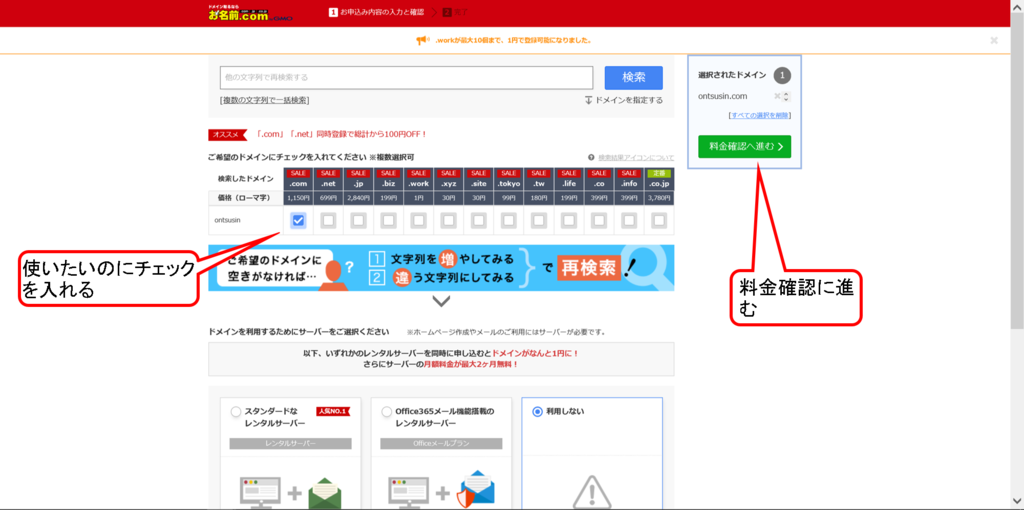Click the レンタルサーバー gray plan label
1024x510 pixels.
(x=291, y=443)
